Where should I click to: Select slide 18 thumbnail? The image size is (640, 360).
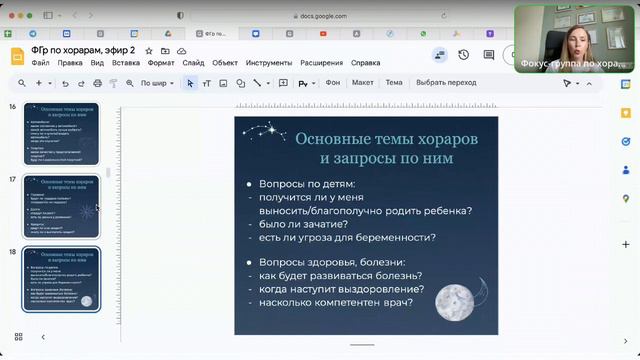(61, 279)
